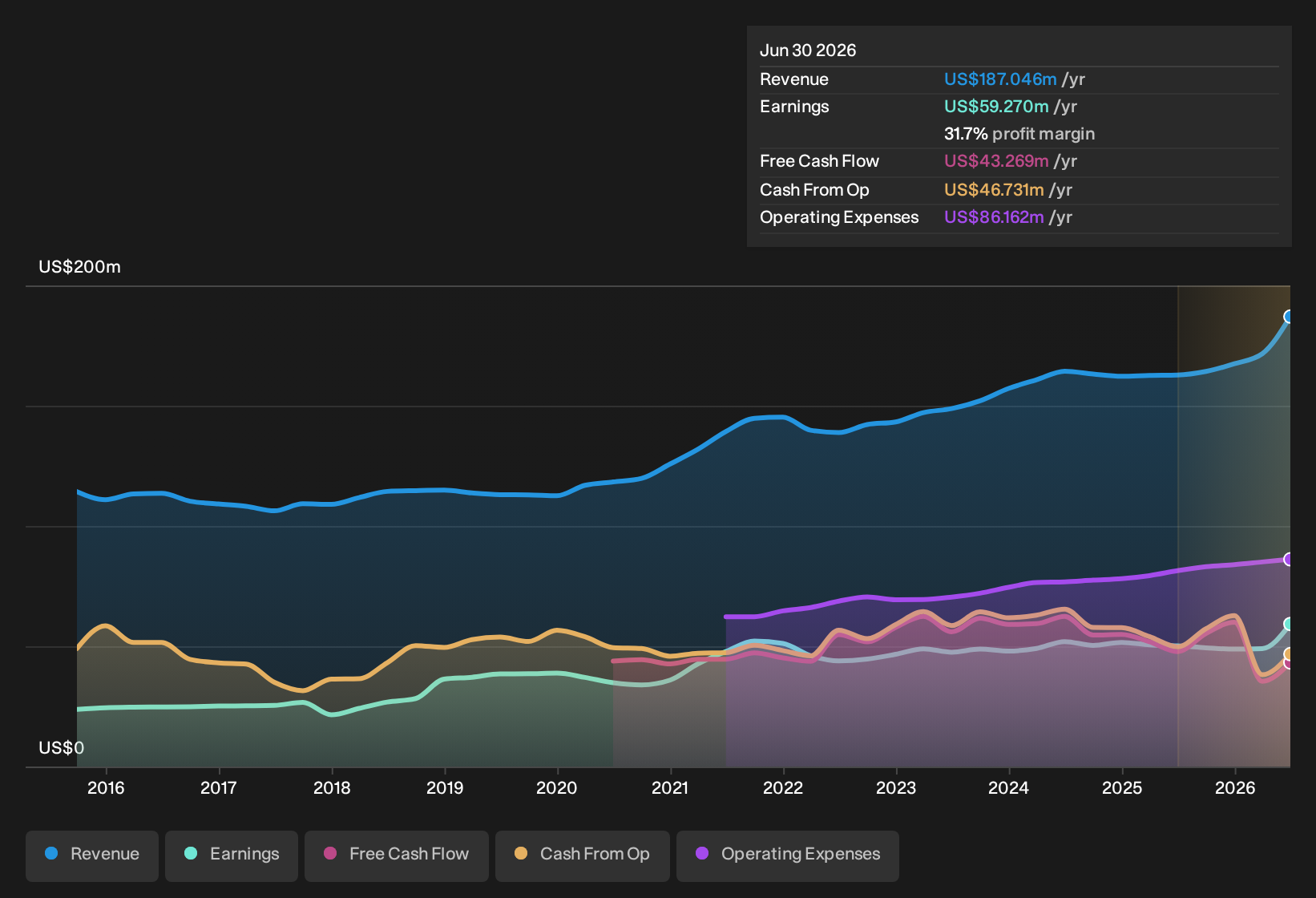The image size is (1316, 898).
Task: Click the purple Operating Expenses endpoint marker
Action: (x=1289, y=559)
